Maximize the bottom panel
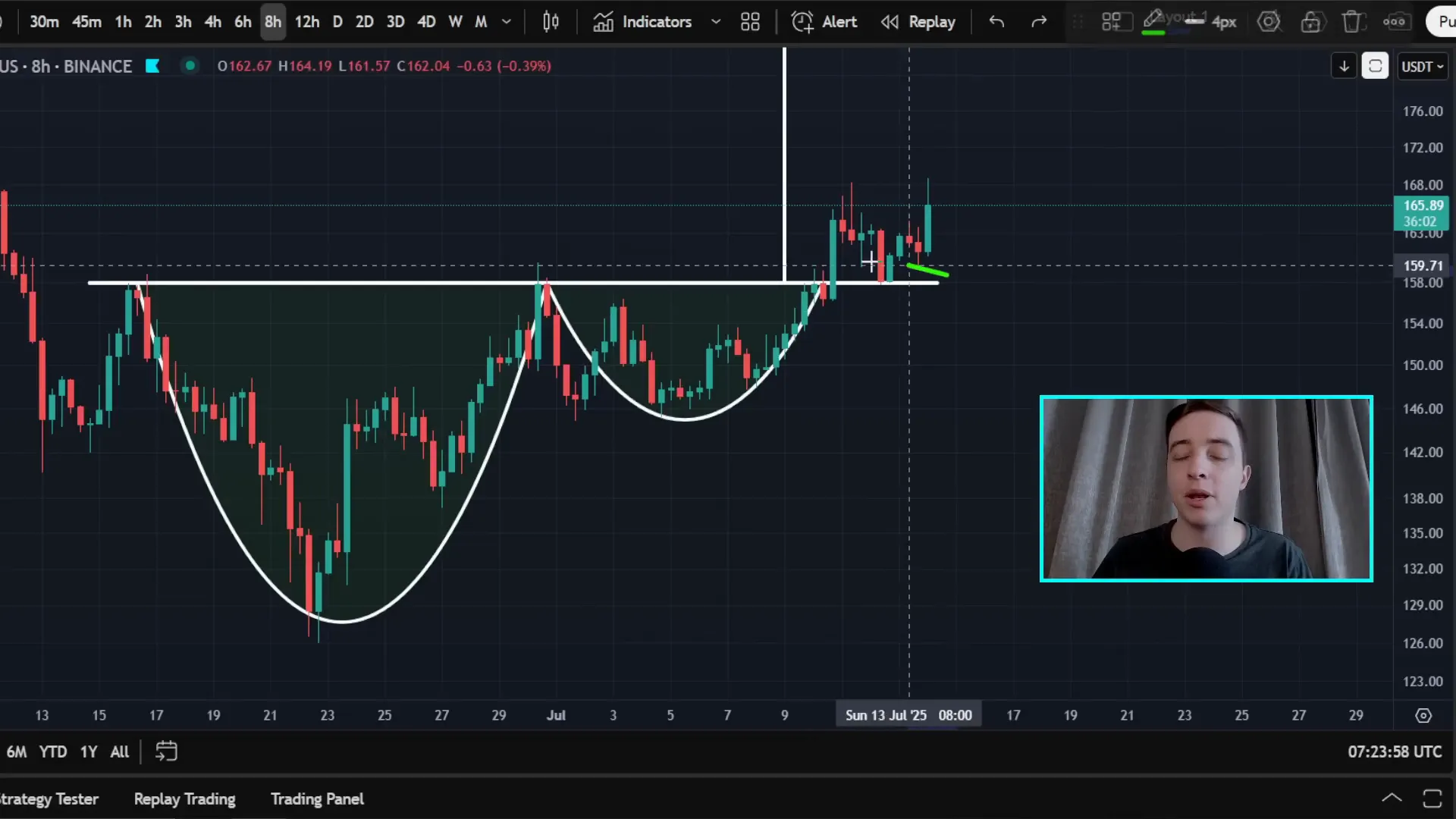The height and width of the screenshot is (819, 1456). (x=1432, y=798)
